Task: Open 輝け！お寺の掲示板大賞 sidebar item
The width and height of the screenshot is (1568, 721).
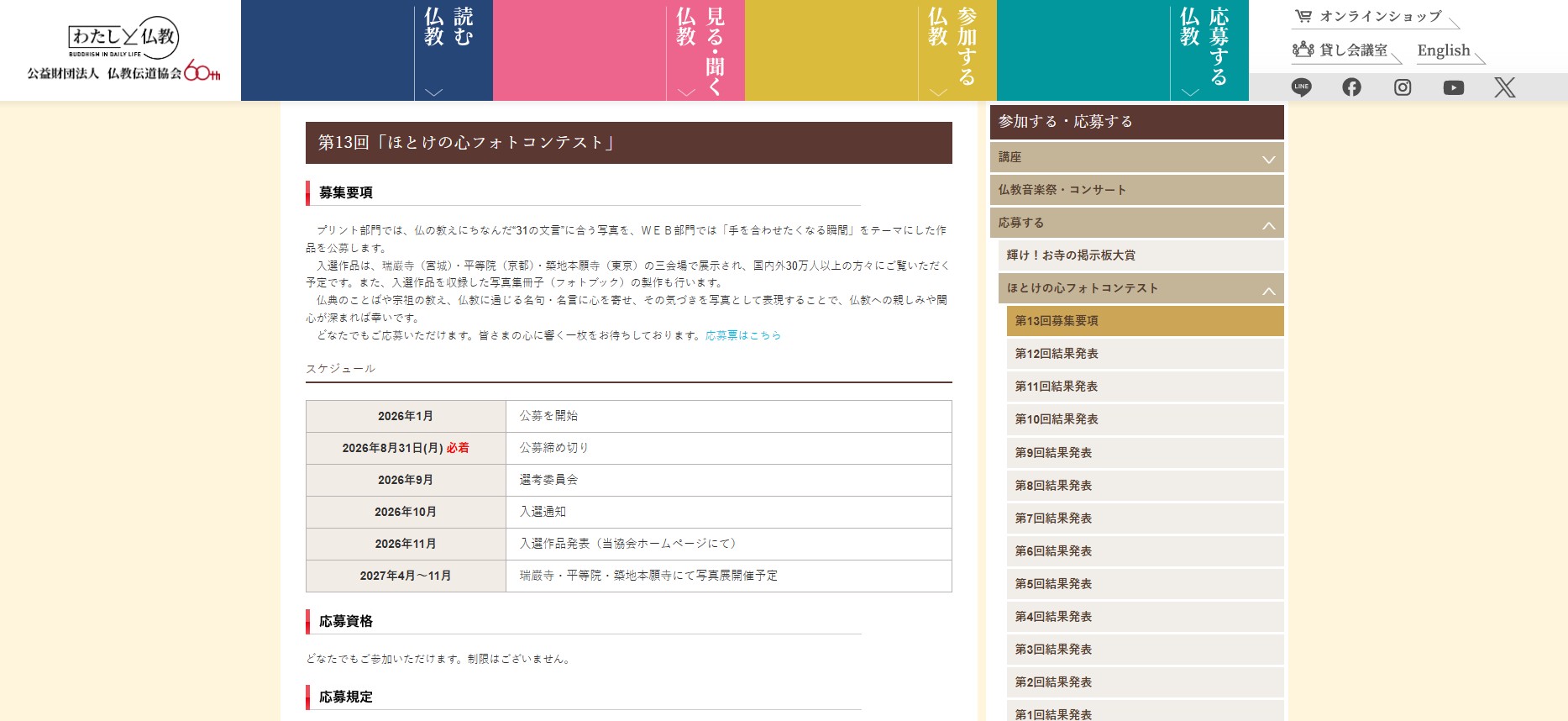Action: point(1071,255)
